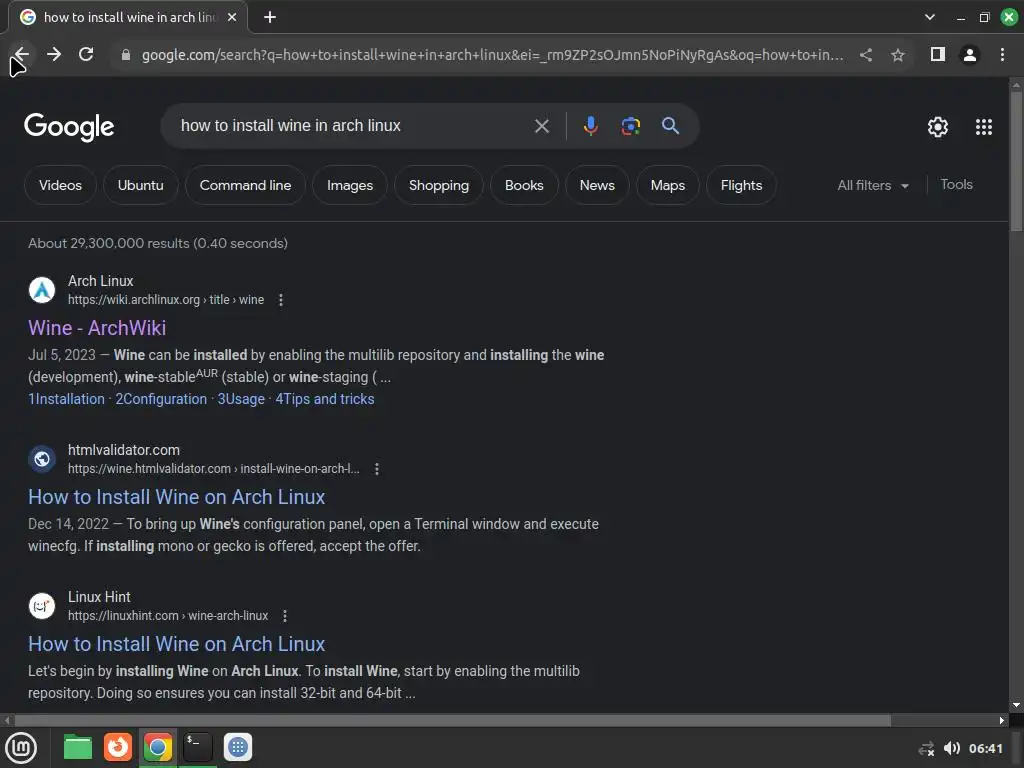Viewport: 1024px width, 768px height.
Task: Launch Firefox from the taskbar
Action: 118,748
